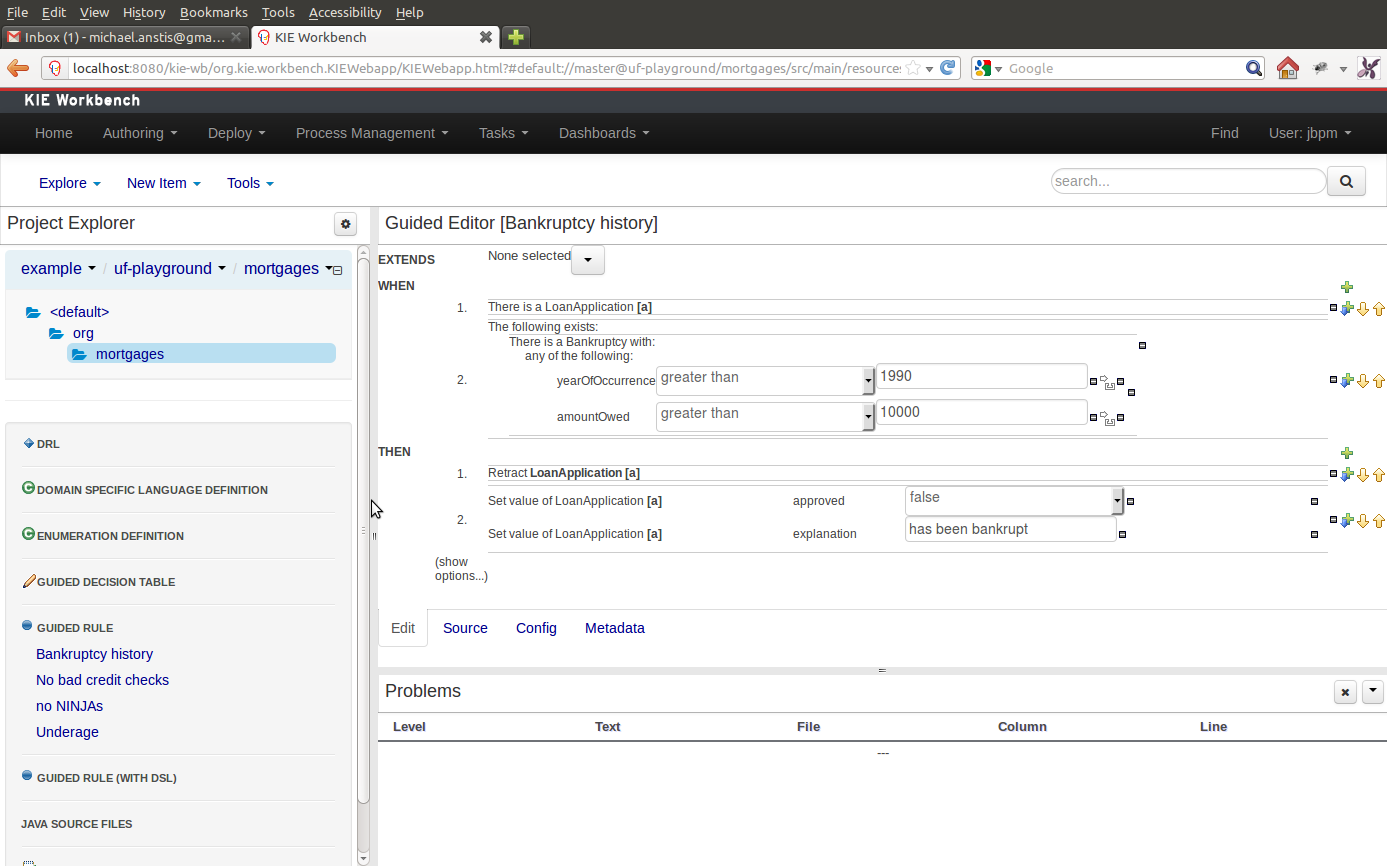
Task: Click green plus to add WHEN condition
Action: point(1346,287)
